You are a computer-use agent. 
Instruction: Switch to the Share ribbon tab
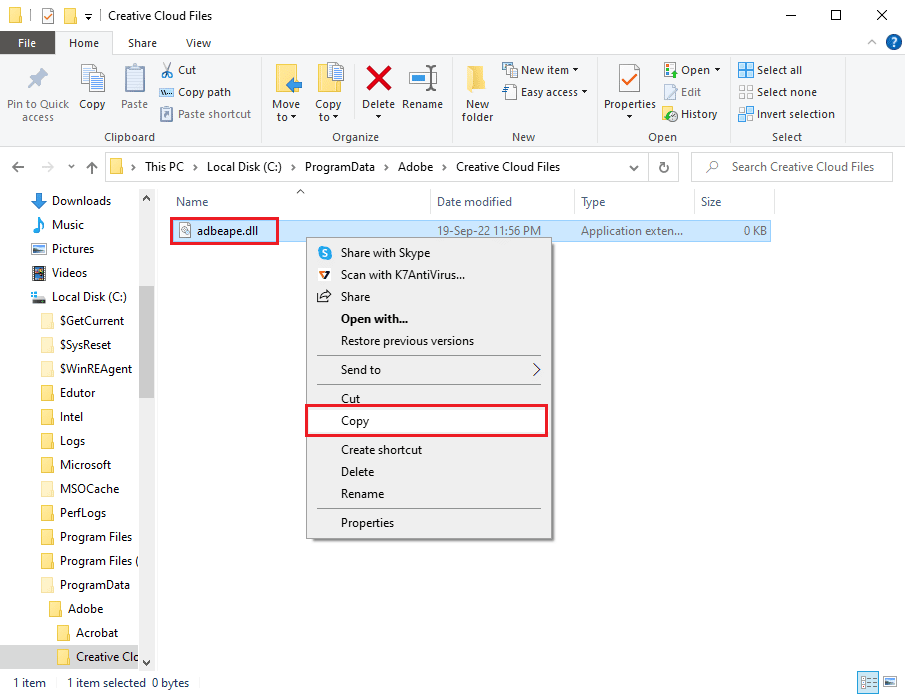click(x=142, y=43)
